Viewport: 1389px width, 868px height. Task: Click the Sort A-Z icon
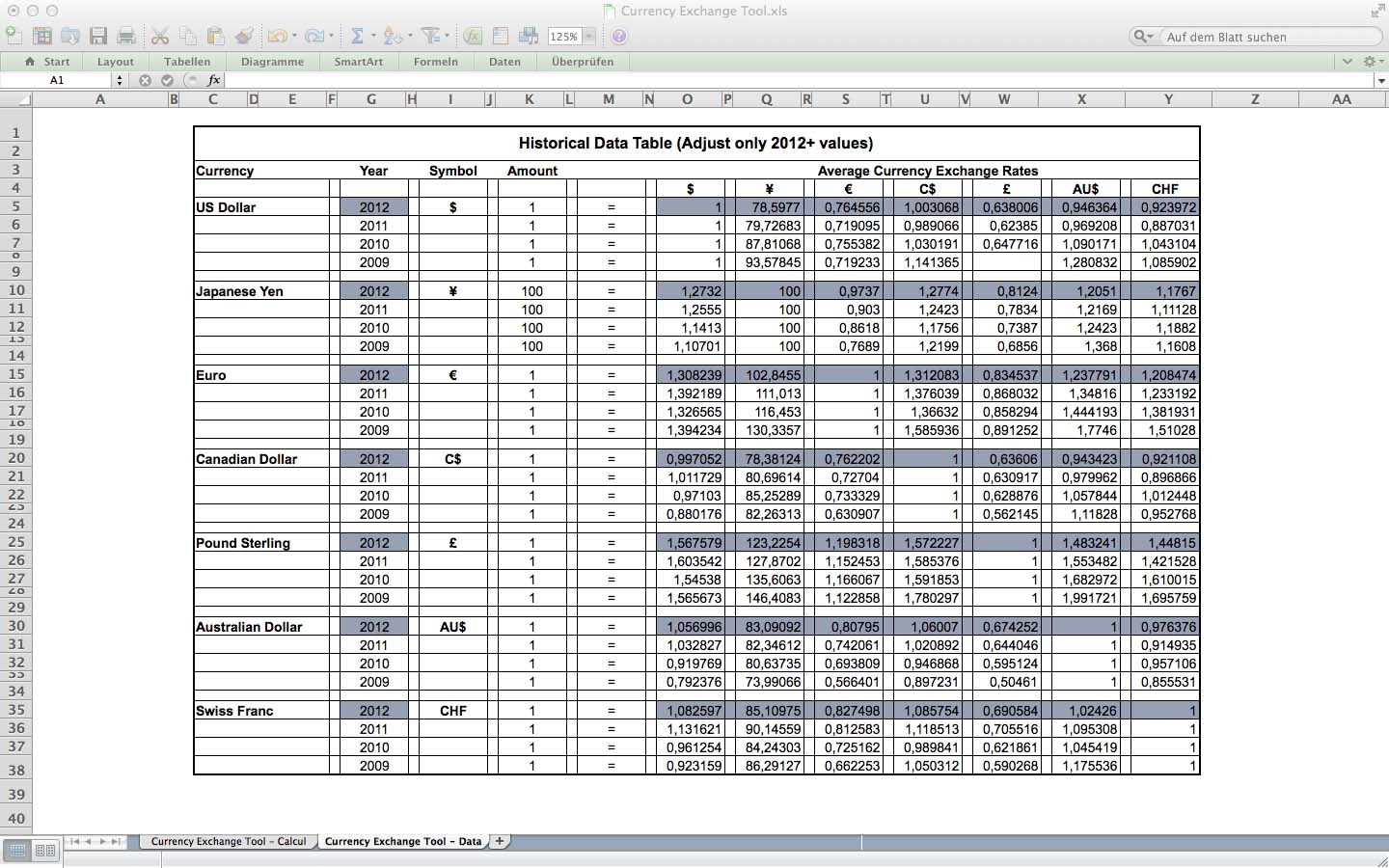[393, 36]
